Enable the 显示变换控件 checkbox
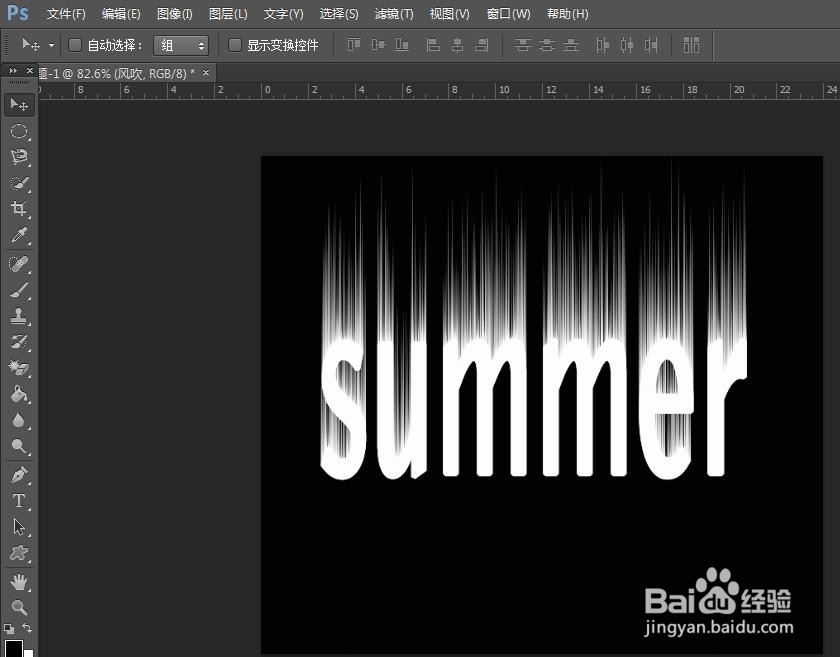 tap(234, 45)
